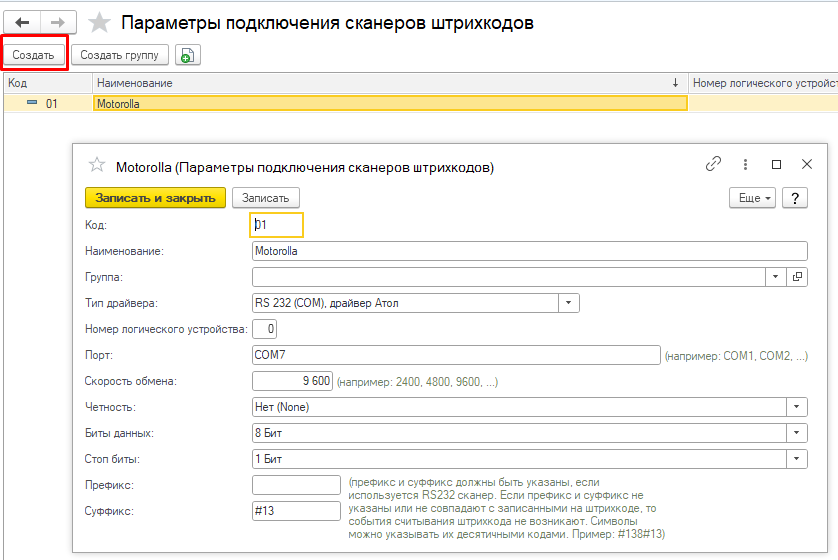Screen dimensions: 838x560
Task: Close the Motorolla form window
Action: 807,164
